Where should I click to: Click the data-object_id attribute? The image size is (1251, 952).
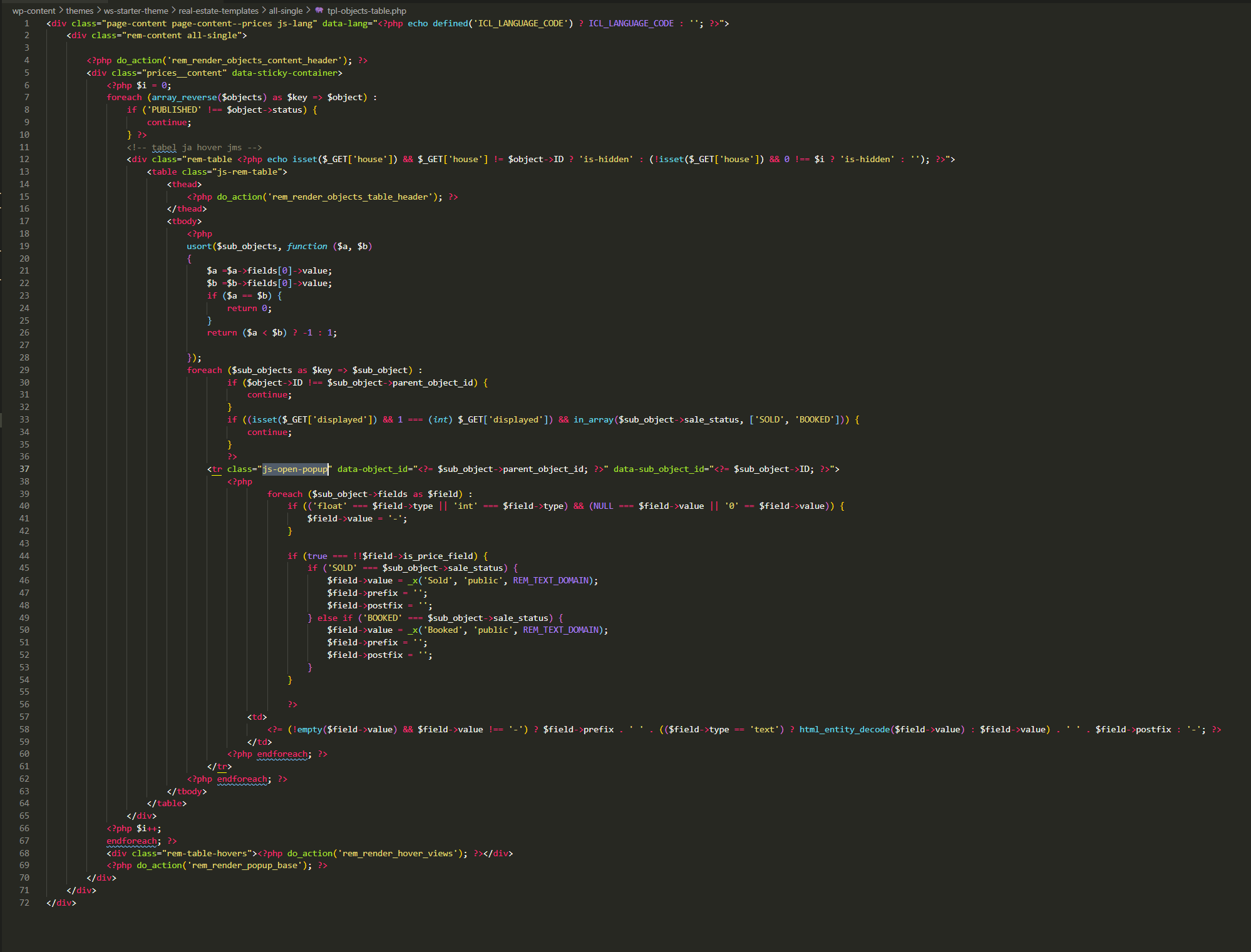[x=373, y=469]
